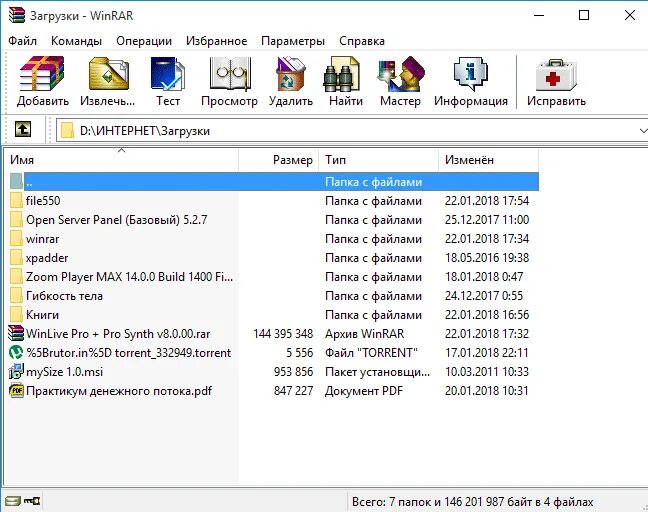
Task: Click the installer icon of mySize 1.0.msi
Action: [x=16, y=371]
